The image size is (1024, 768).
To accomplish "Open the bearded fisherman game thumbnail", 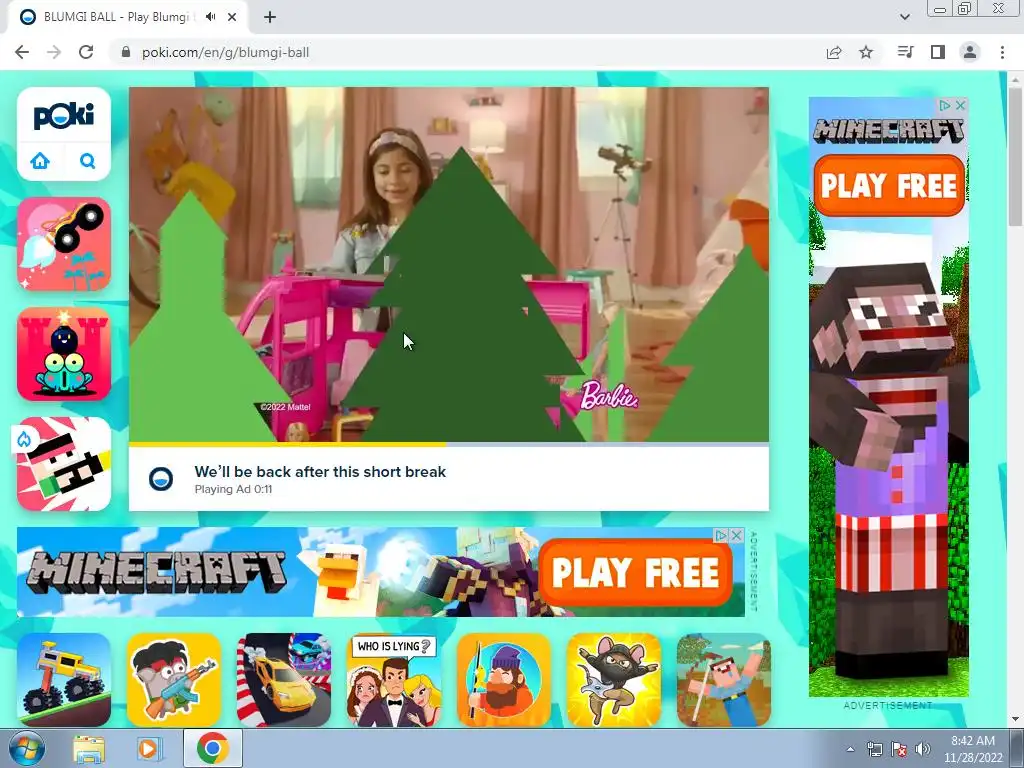I will [504, 679].
